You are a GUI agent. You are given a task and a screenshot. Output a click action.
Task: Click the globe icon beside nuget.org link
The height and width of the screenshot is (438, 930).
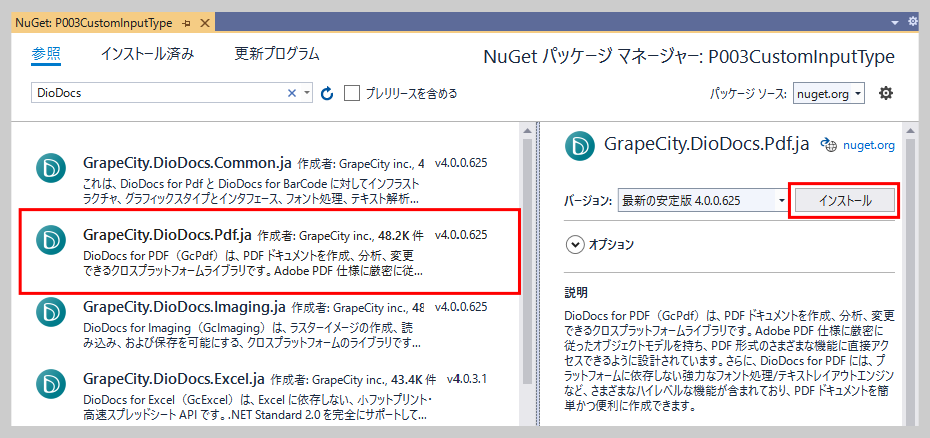pyautogui.click(x=828, y=144)
